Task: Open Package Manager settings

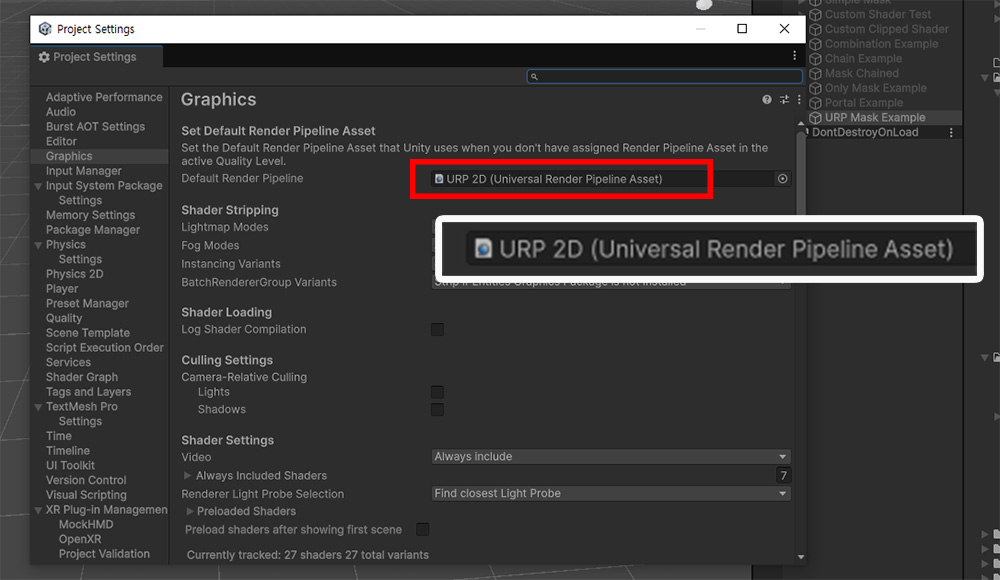Action: pyautogui.click(x=92, y=230)
